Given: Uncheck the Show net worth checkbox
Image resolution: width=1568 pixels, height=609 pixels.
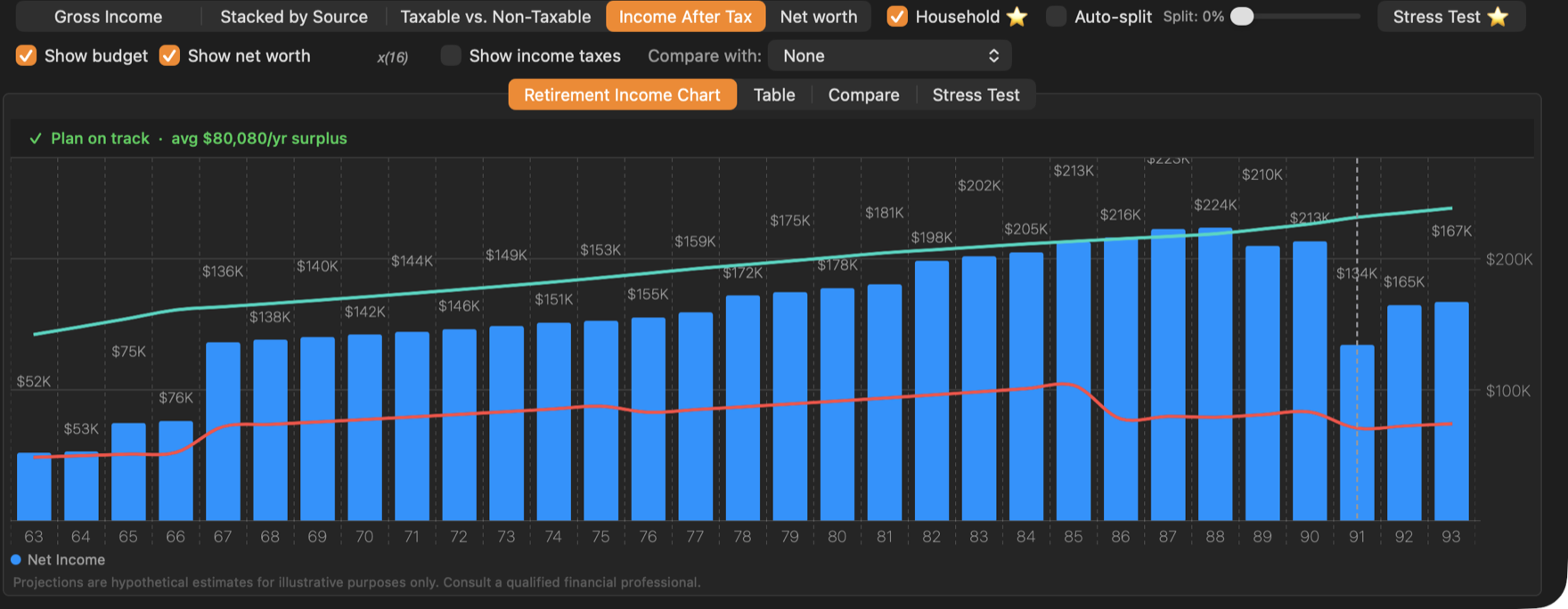Looking at the screenshot, I should point(169,55).
